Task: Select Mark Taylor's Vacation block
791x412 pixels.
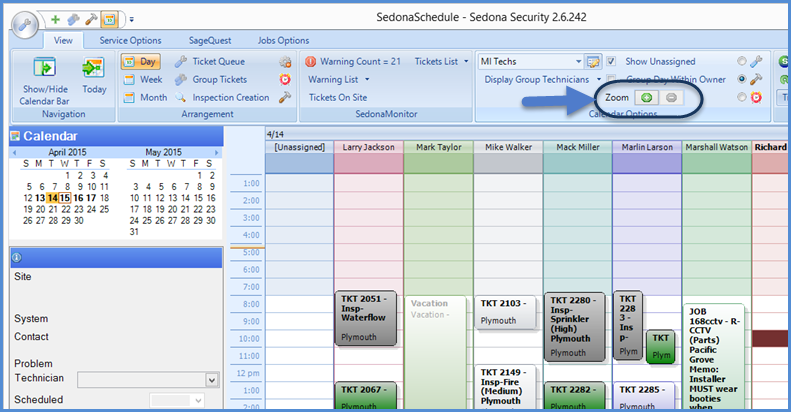Action: point(435,351)
